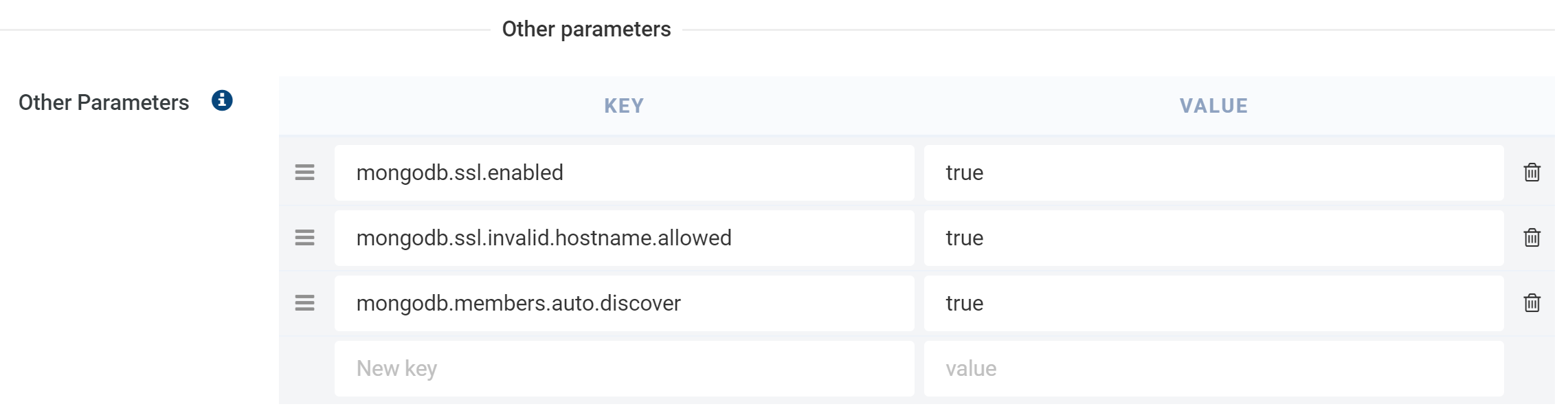
Task: Click the empty value input field
Action: pos(1213,368)
